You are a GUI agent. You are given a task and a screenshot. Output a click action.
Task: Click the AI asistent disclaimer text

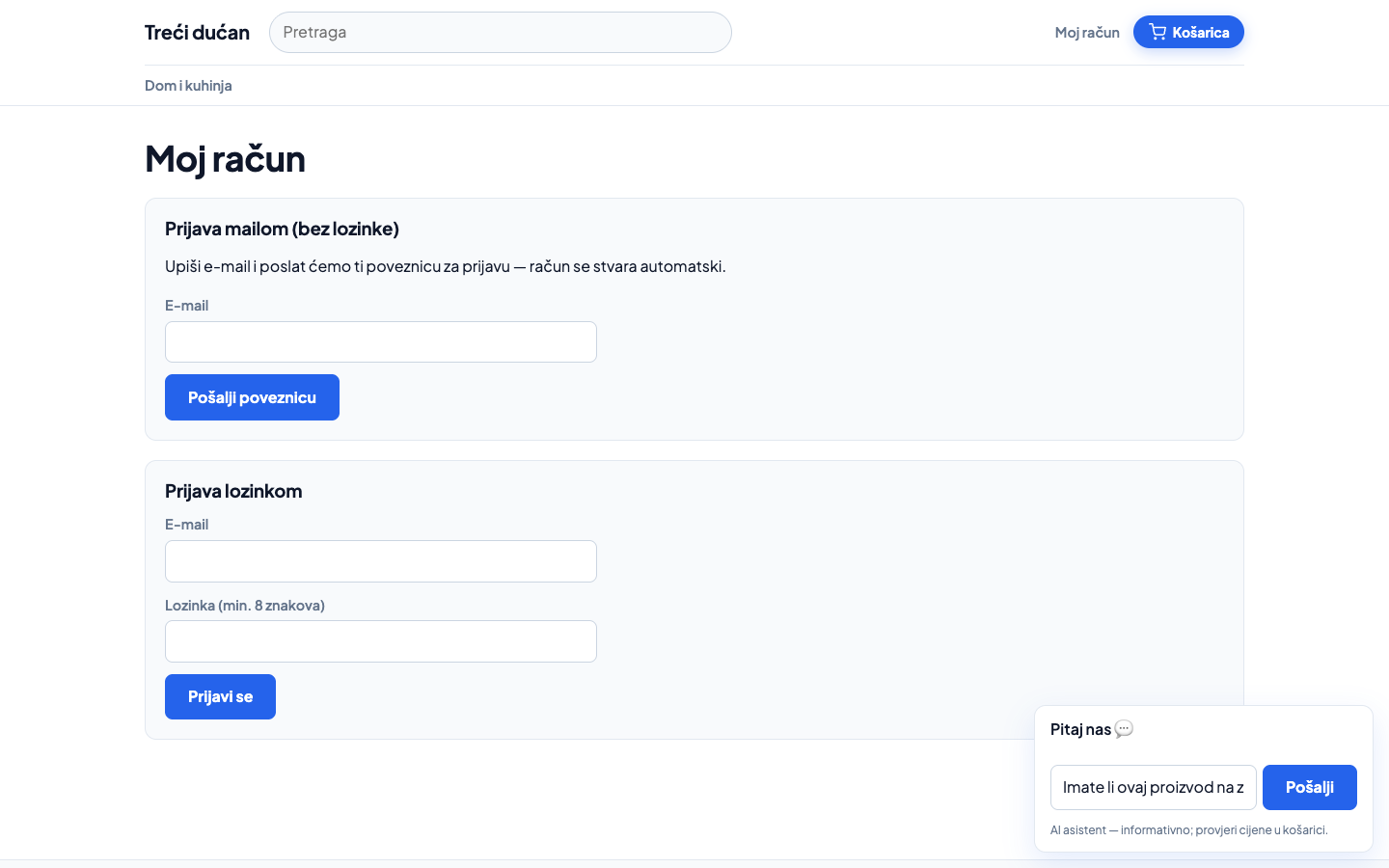[1189, 830]
